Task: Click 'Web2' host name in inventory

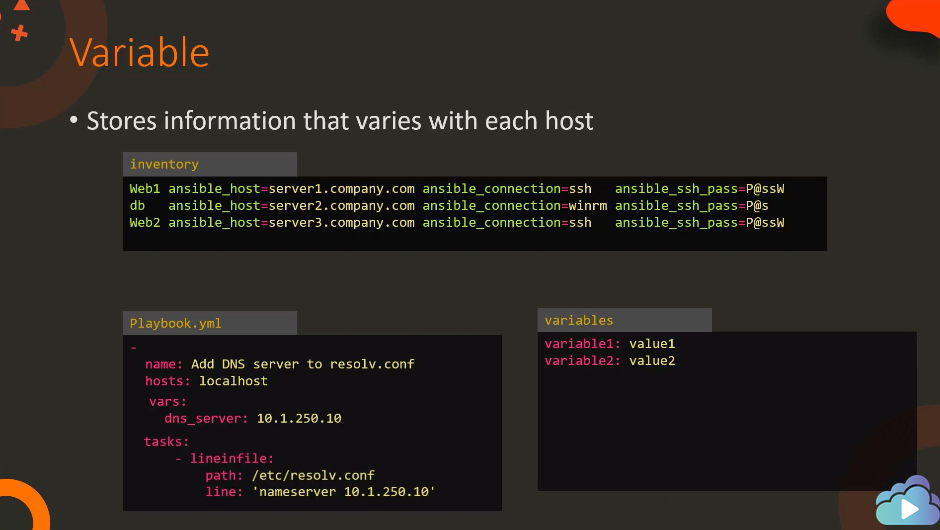Action: coord(145,222)
